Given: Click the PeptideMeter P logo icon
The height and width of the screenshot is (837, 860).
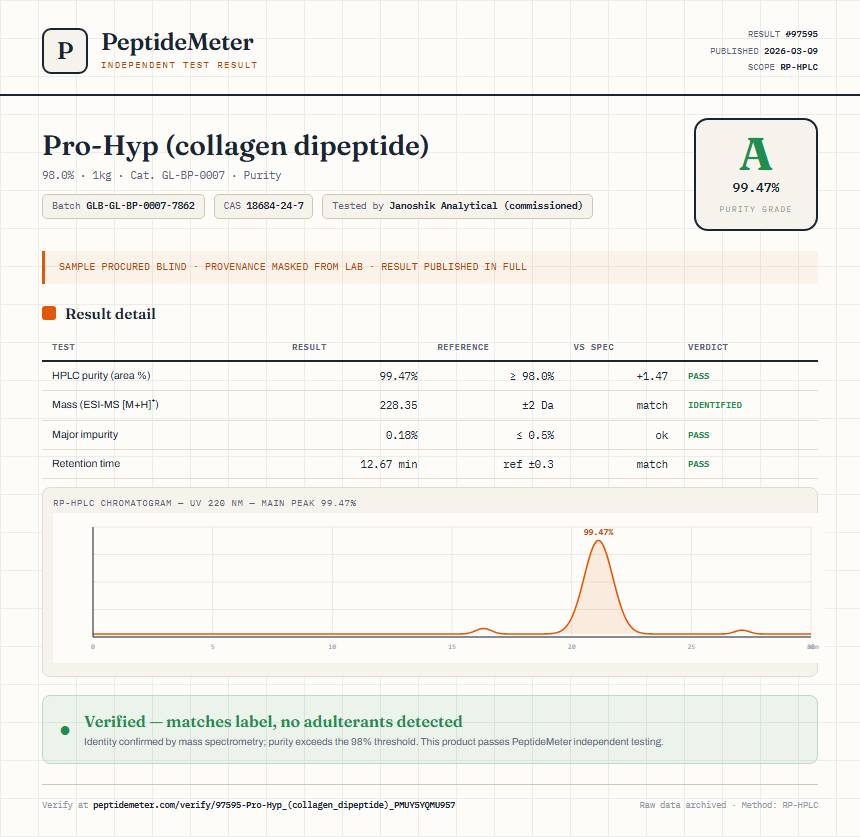Looking at the screenshot, I should (x=65, y=51).
